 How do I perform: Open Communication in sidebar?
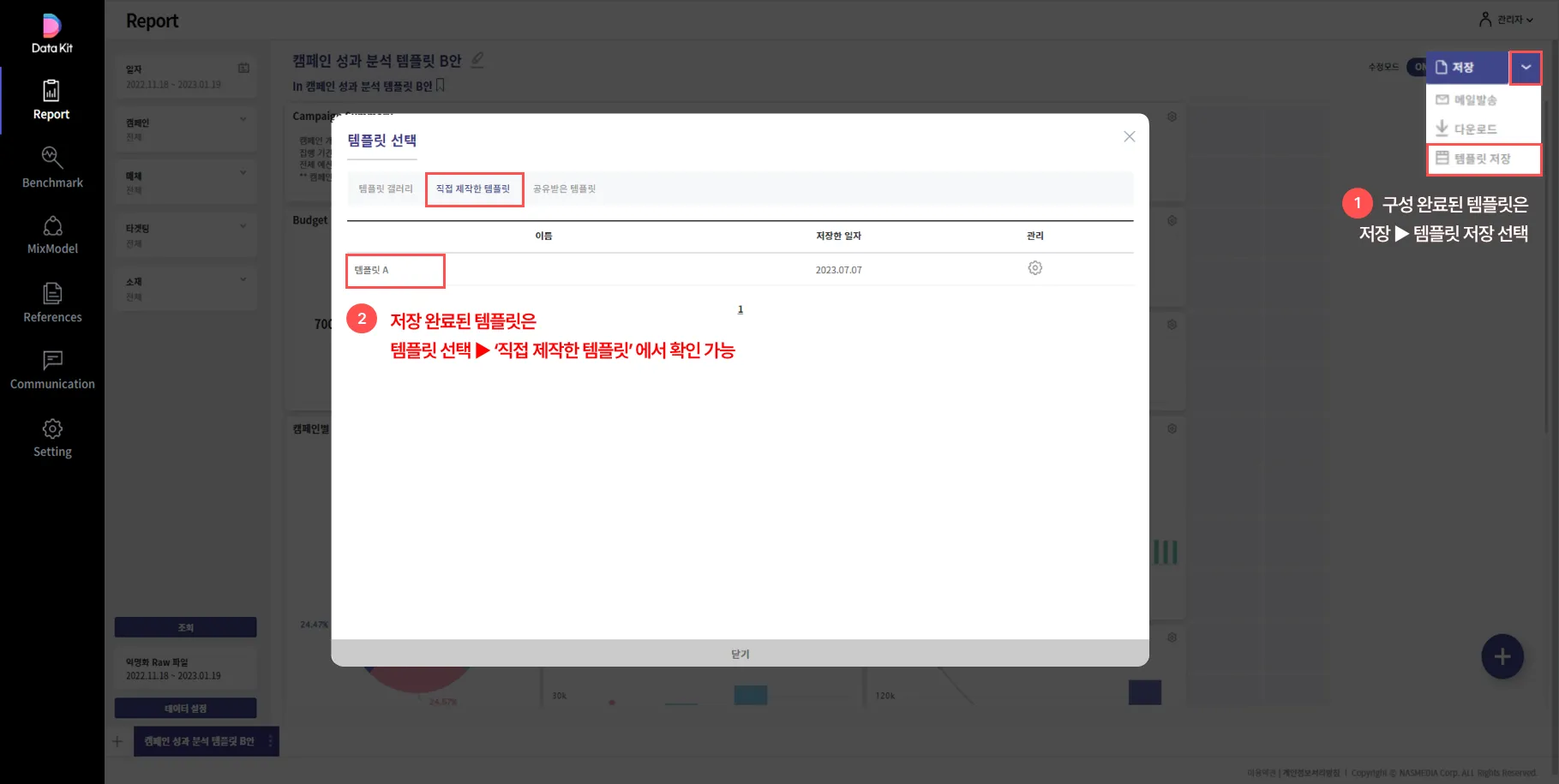pos(52,370)
